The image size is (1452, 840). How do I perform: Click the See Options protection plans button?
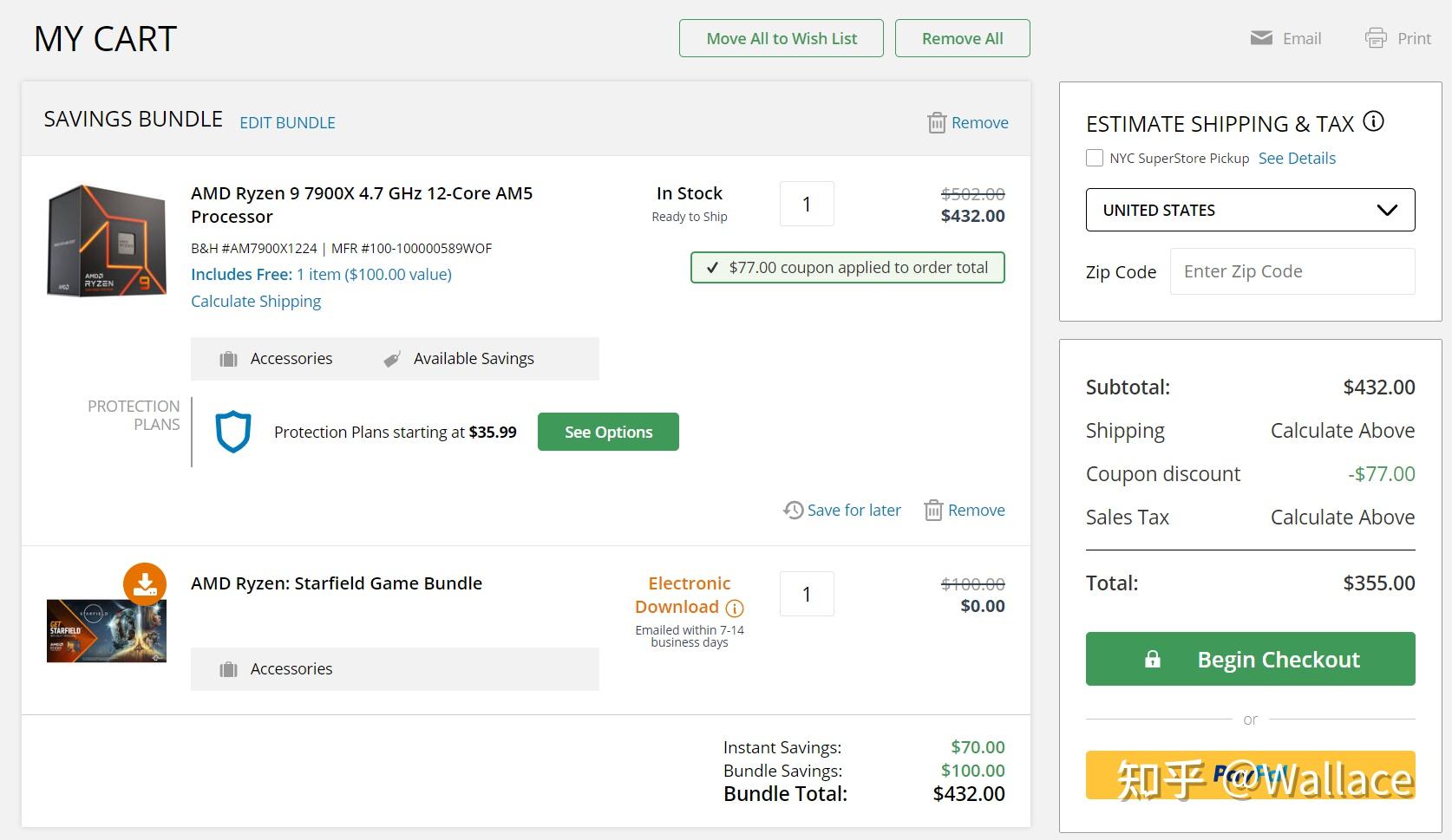coord(608,432)
